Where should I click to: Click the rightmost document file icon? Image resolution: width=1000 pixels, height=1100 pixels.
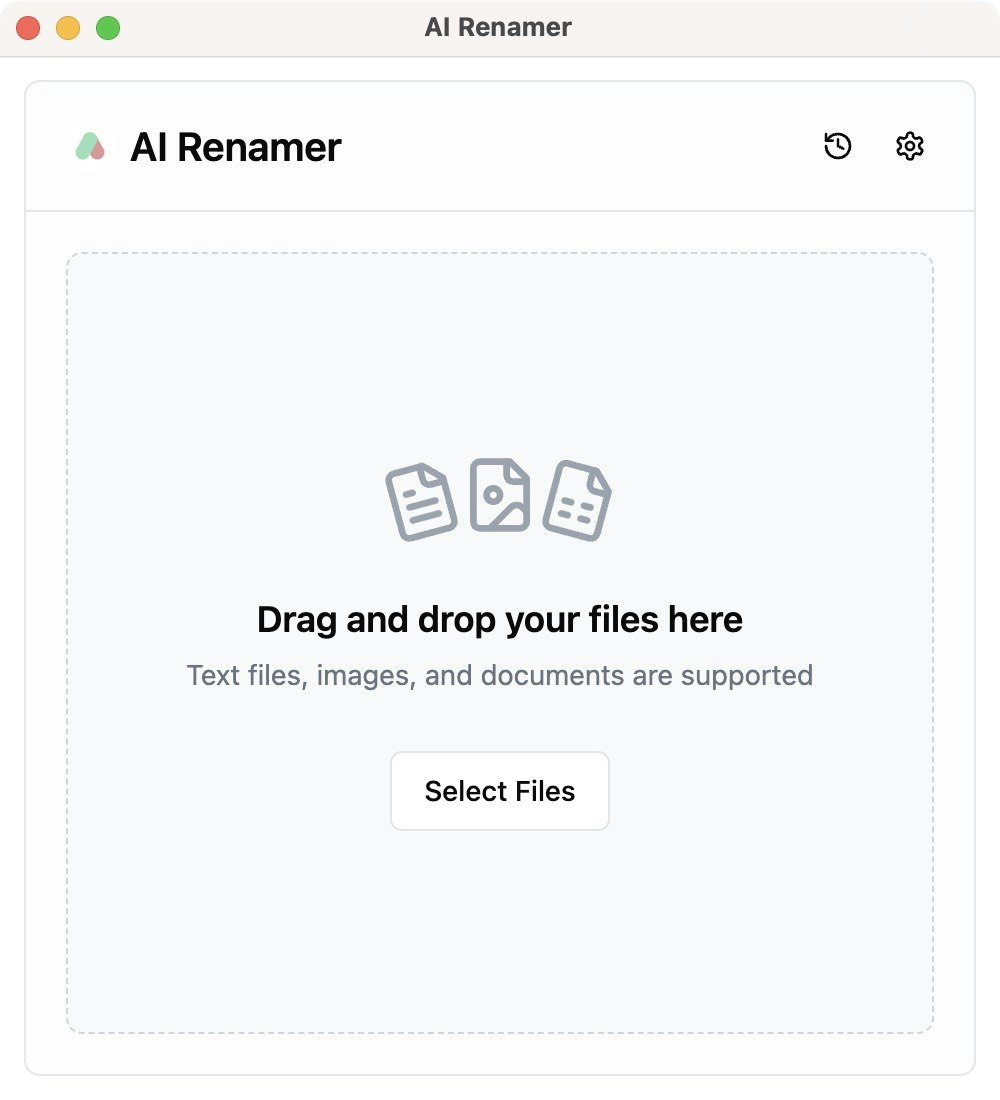[578, 498]
